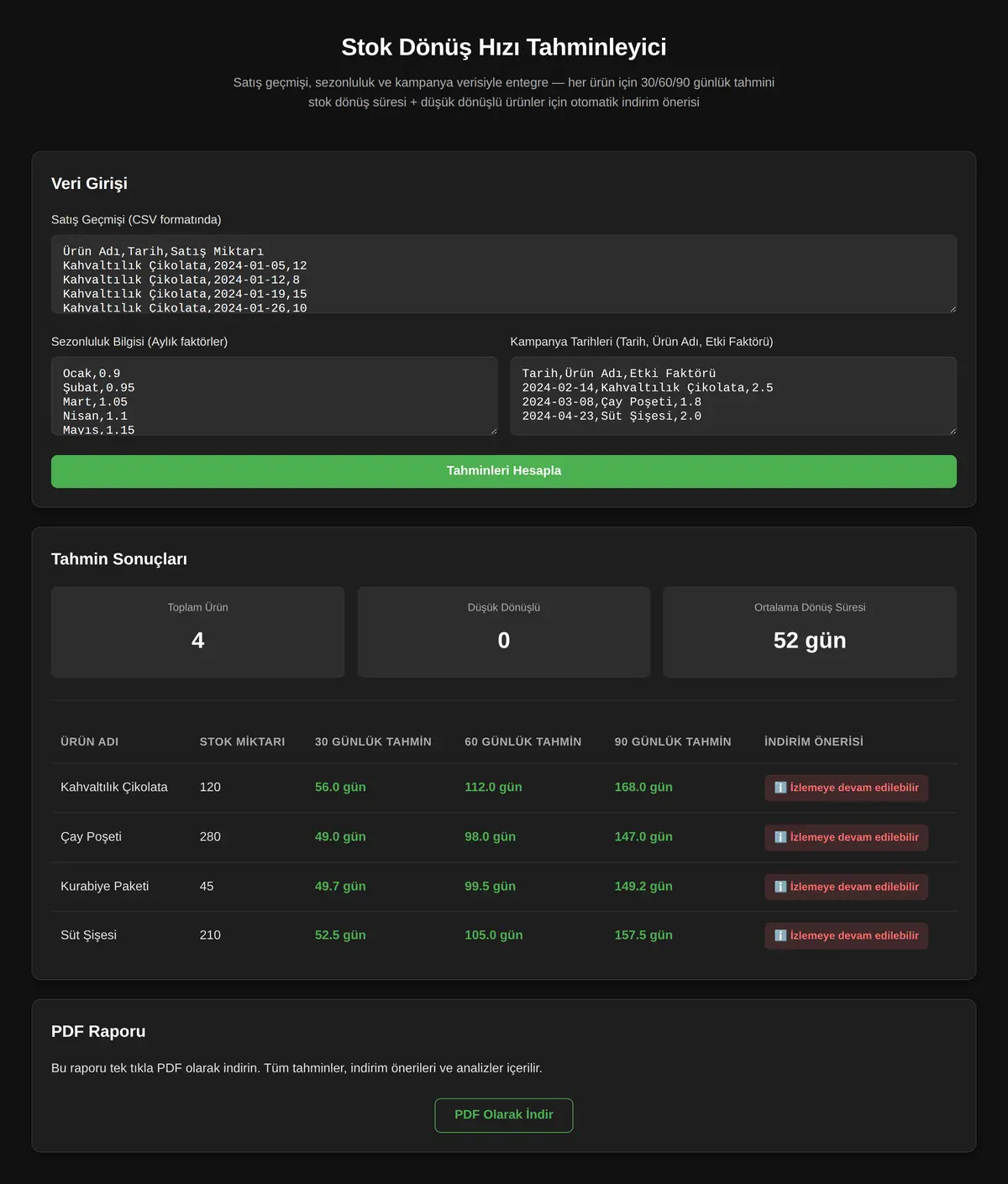Select the Ortalama Dönüş Süresi card
Image resolution: width=1008 pixels, height=1184 pixels.
click(810, 631)
